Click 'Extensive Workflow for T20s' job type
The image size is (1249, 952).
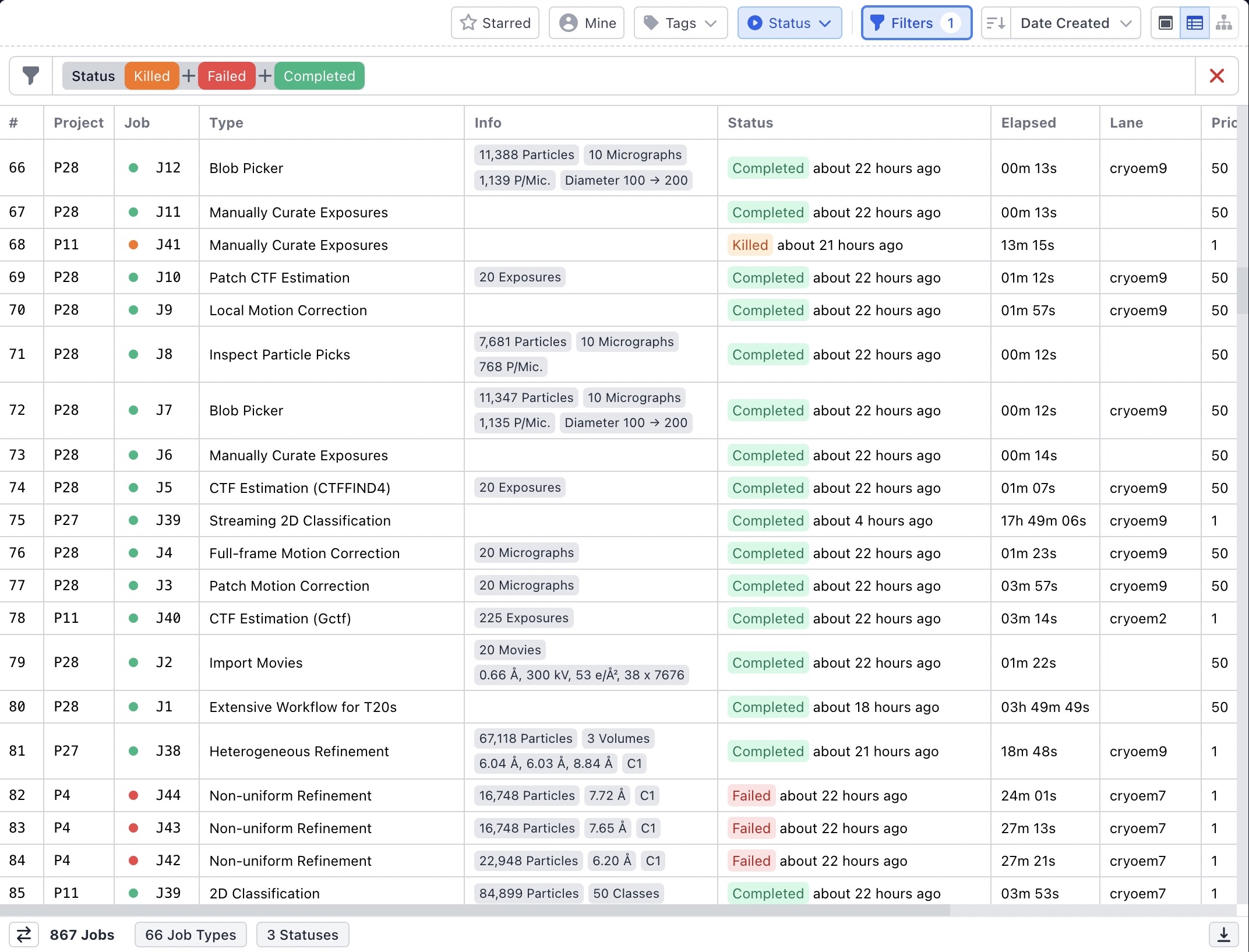tap(303, 707)
